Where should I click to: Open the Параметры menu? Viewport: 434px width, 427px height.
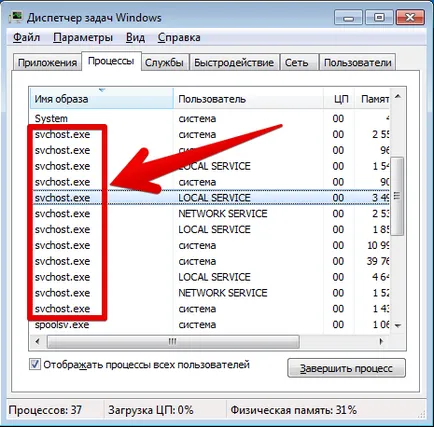point(83,37)
